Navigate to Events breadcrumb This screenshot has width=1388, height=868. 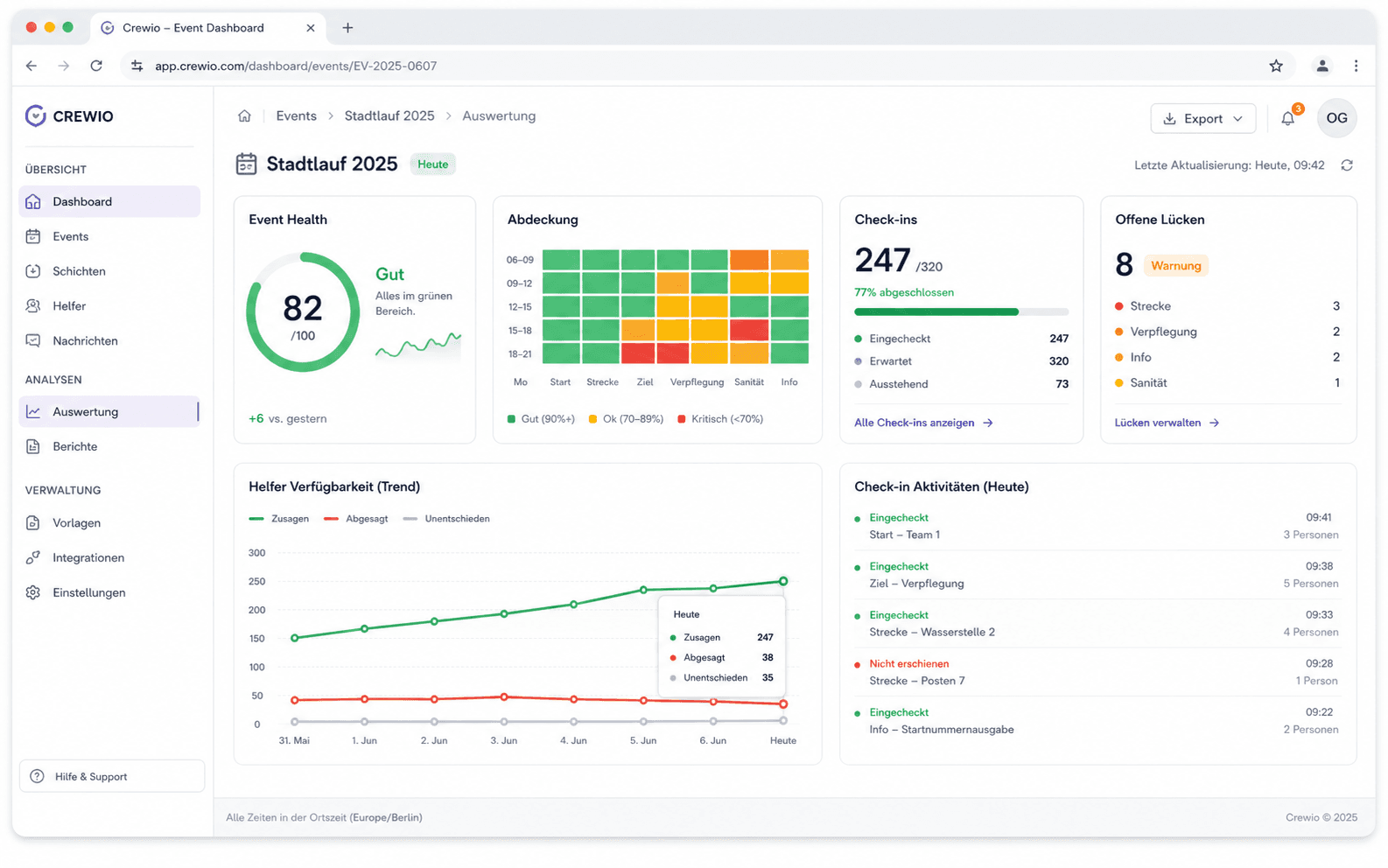pos(296,115)
